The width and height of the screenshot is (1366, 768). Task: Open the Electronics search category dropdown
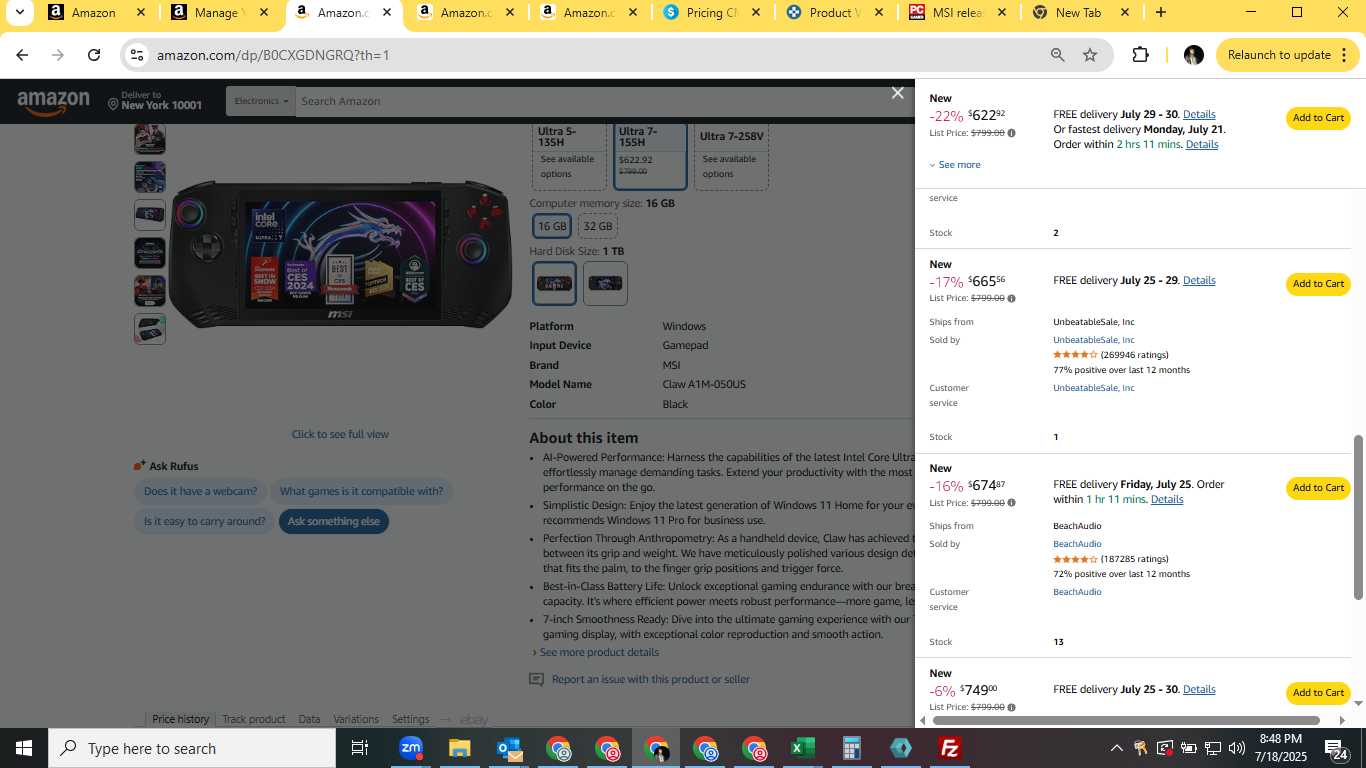coord(262,101)
